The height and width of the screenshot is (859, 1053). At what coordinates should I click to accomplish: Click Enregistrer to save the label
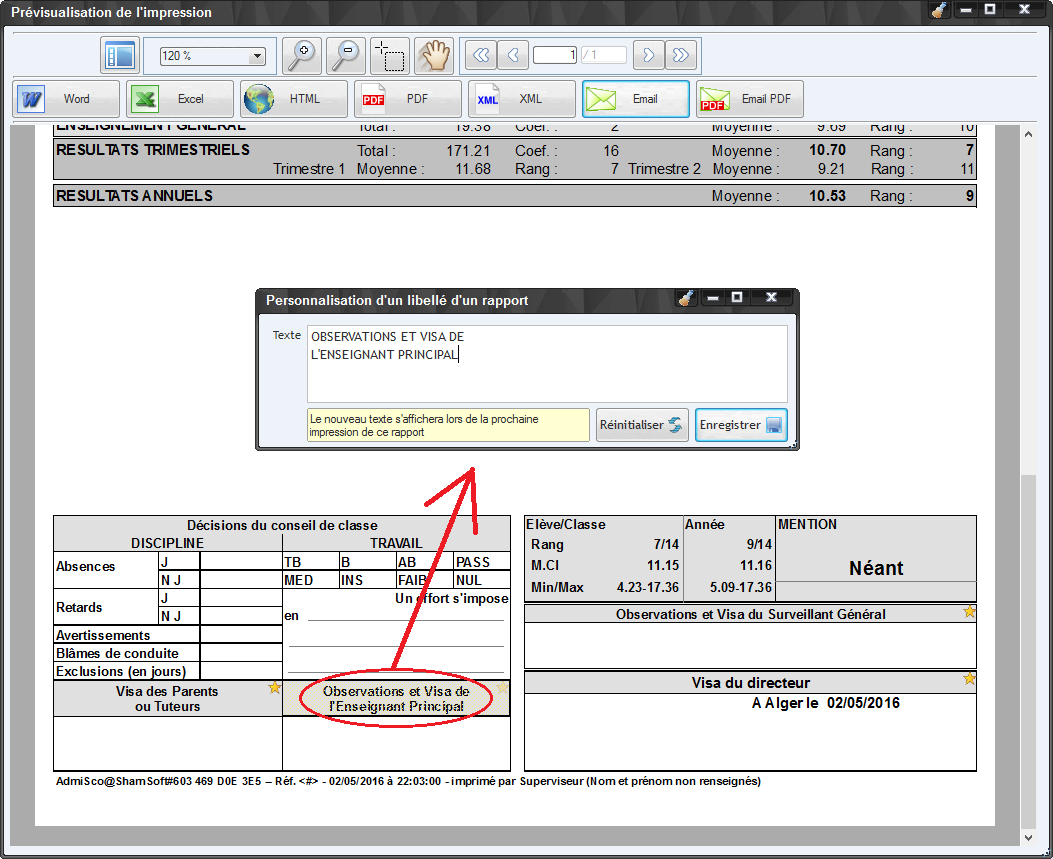point(741,425)
